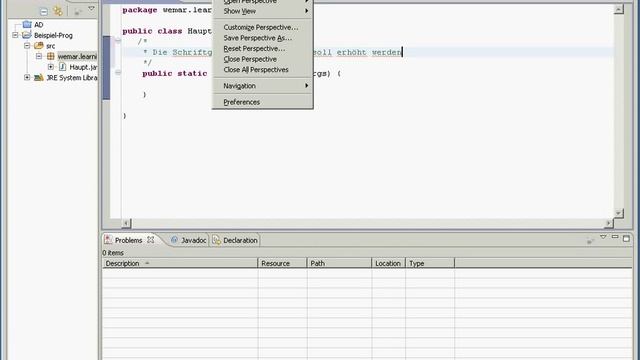
Task: Choose Customize Perspective... menu entry
Action: pyautogui.click(x=262, y=27)
